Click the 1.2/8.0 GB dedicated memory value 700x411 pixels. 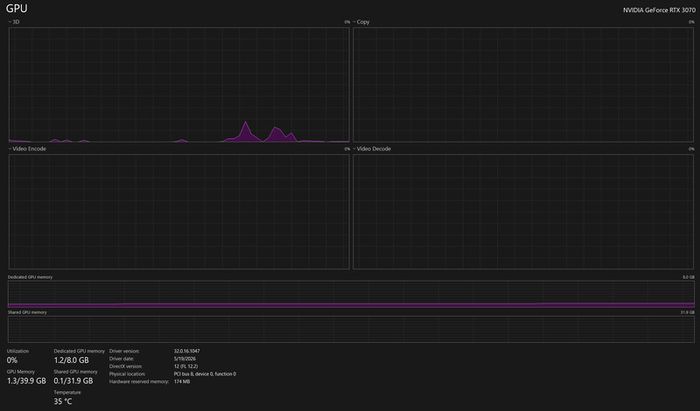click(71, 360)
